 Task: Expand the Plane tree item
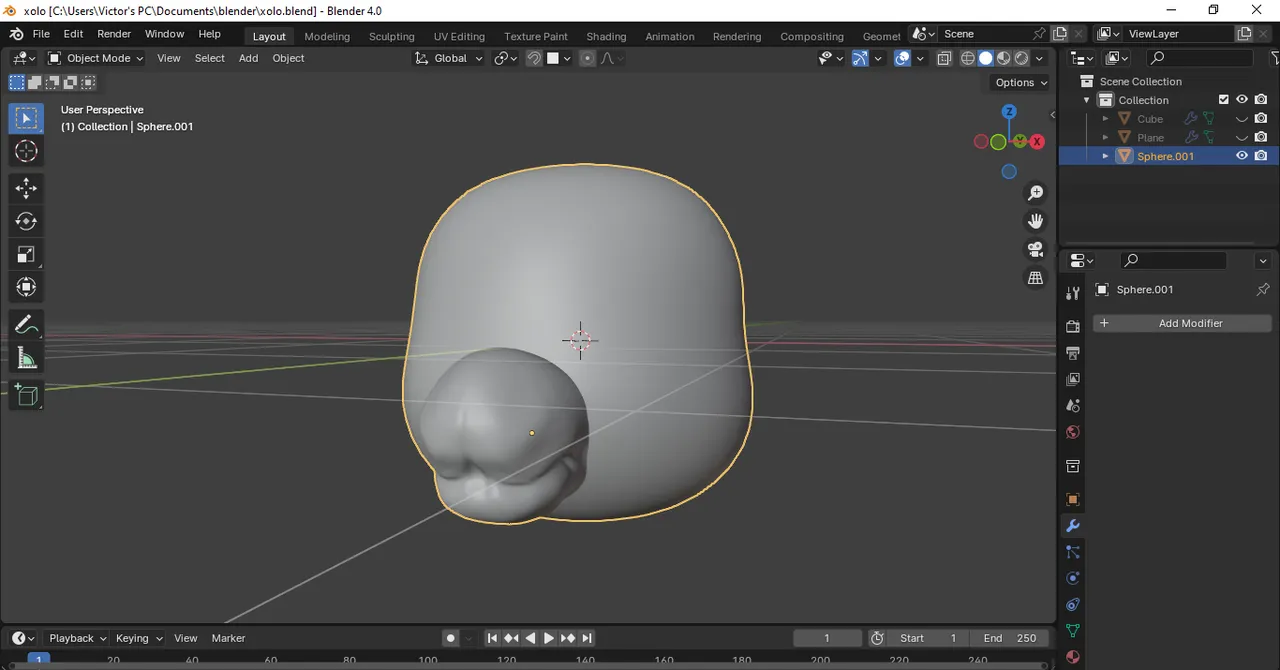[x=1105, y=137]
